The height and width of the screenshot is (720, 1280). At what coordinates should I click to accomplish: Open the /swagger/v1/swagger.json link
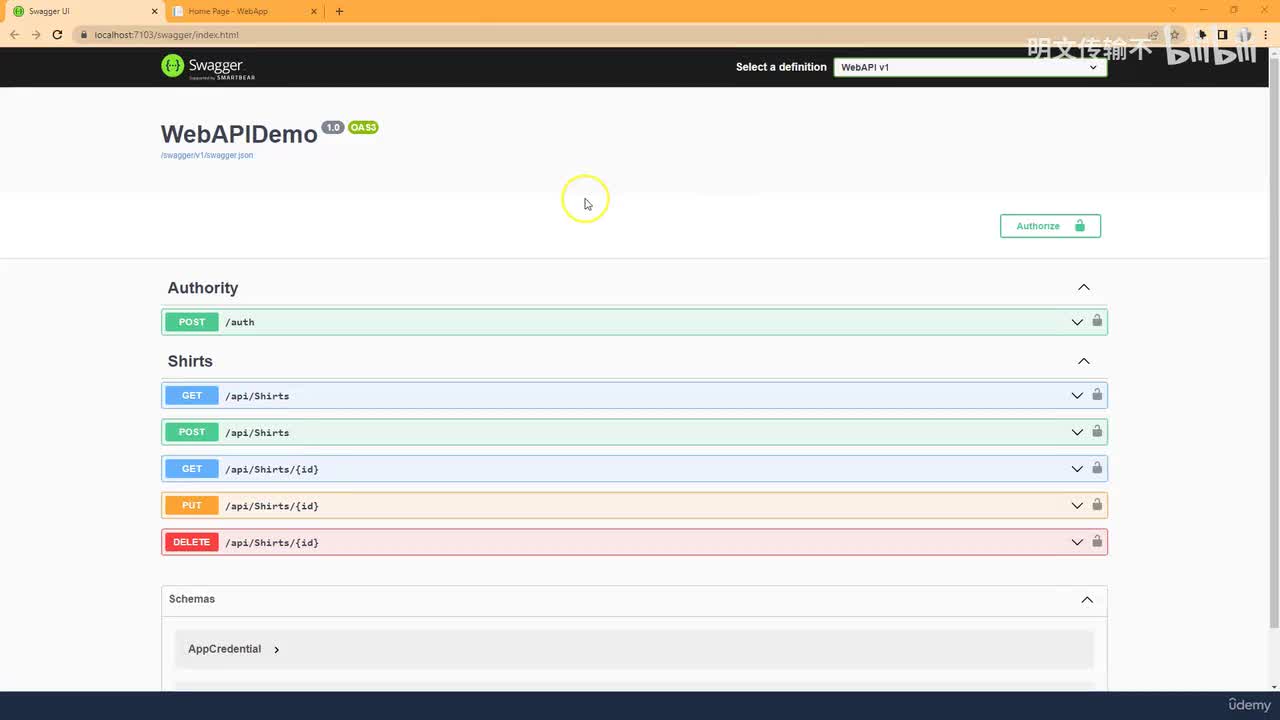207,155
